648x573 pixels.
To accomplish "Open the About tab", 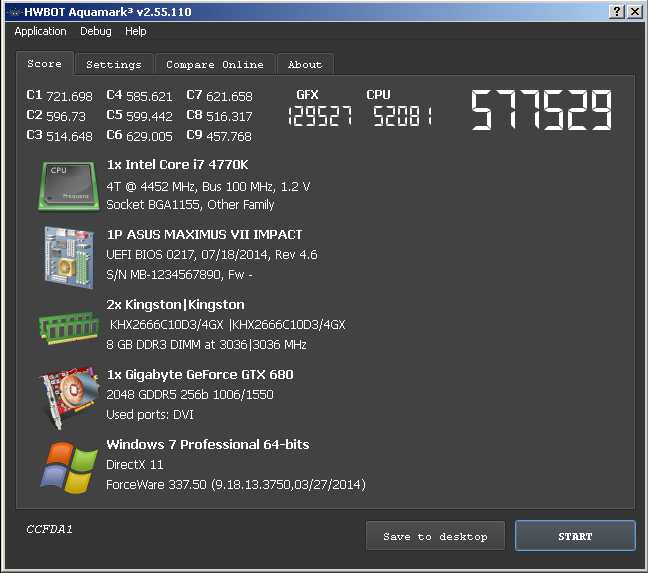I will [305, 64].
